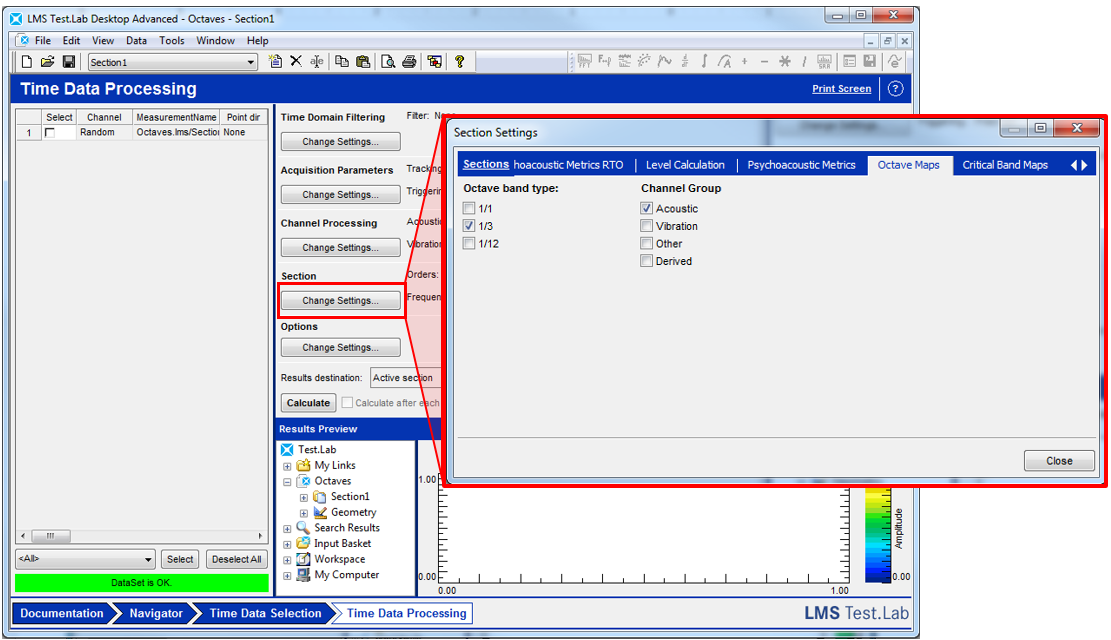
Task: Delete with the X toolbar icon
Action: tap(296, 62)
